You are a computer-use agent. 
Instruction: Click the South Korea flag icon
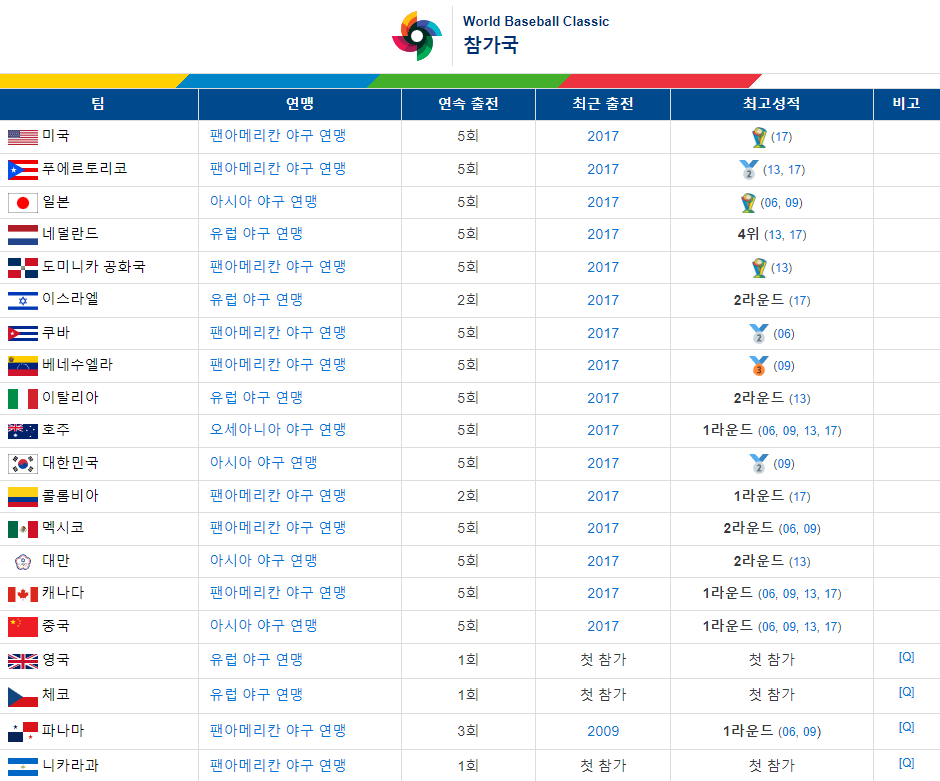coord(23,464)
